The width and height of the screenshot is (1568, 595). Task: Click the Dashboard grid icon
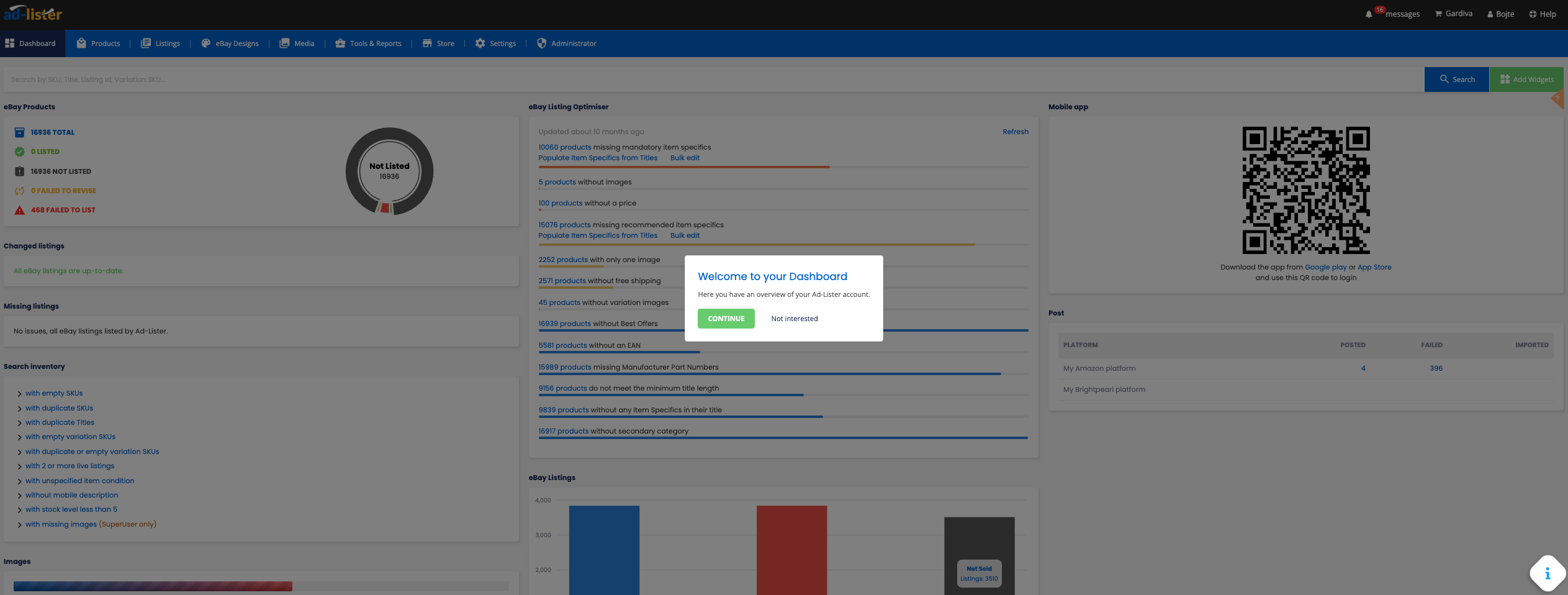click(x=9, y=43)
